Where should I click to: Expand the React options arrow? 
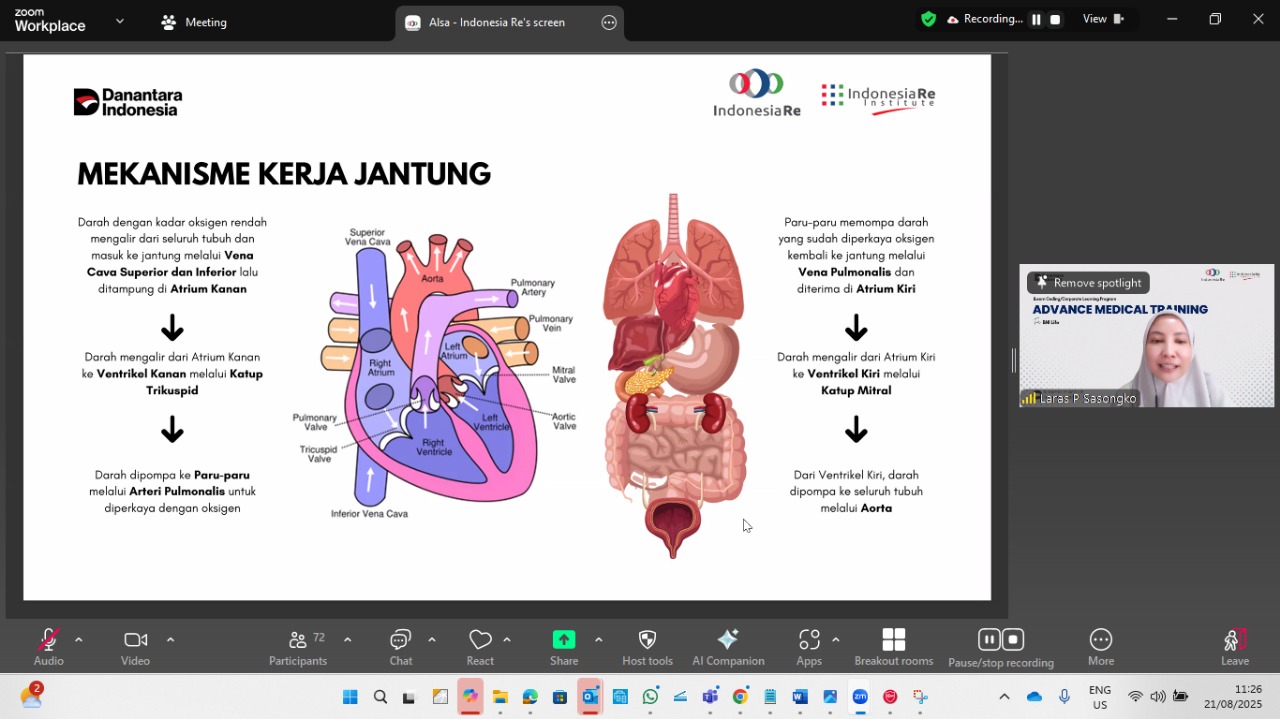pos(507,640)
